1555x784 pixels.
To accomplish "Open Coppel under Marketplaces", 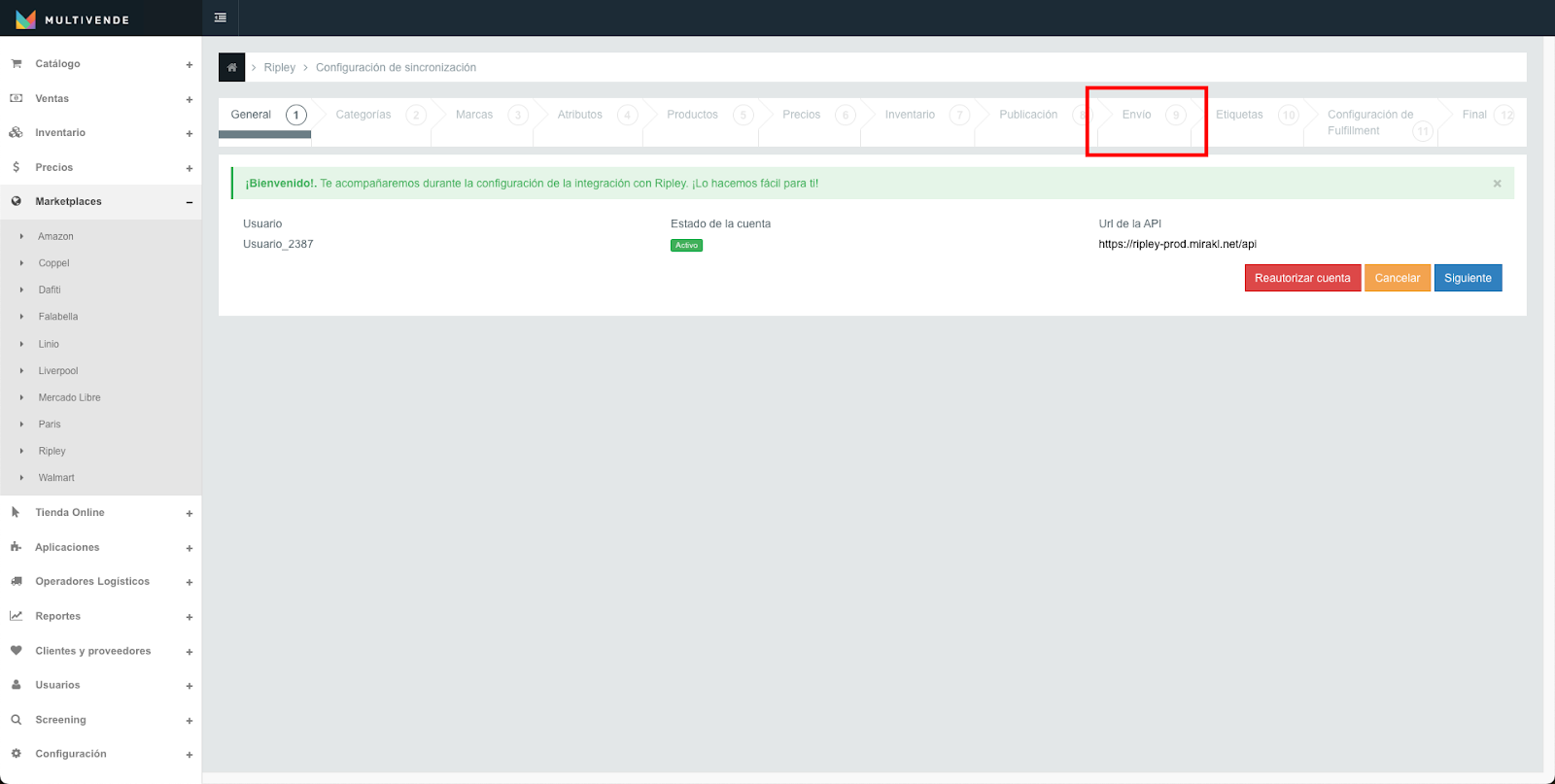I will point(53,263).
